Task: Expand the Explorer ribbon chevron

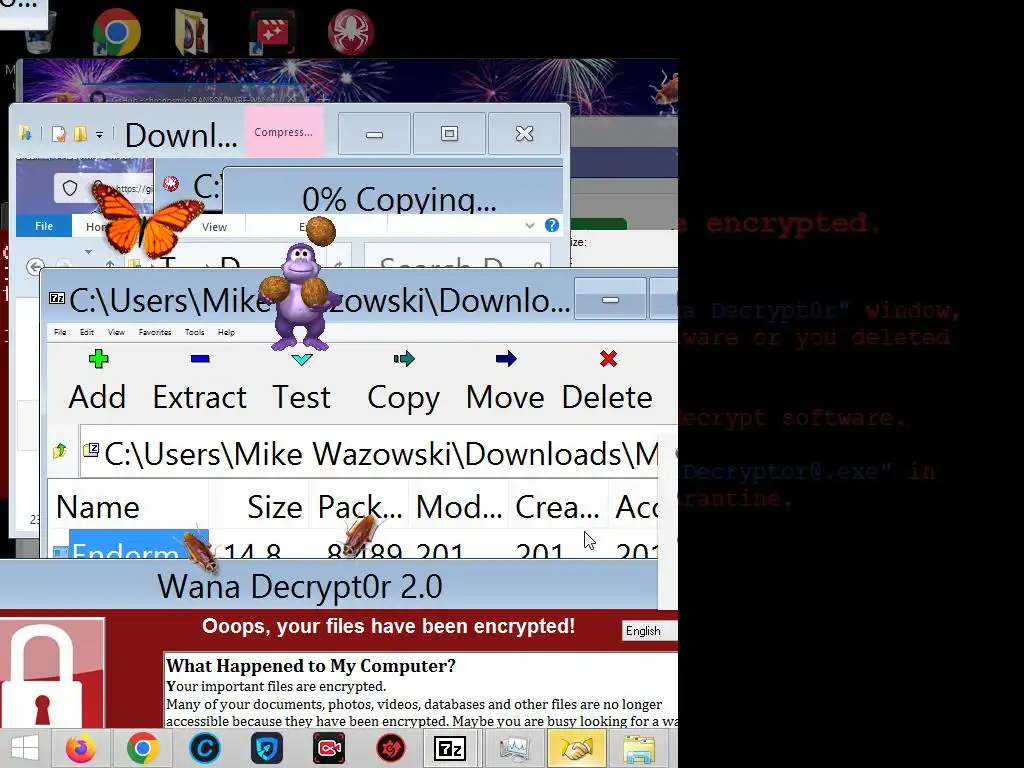Action: click(530, 226)
